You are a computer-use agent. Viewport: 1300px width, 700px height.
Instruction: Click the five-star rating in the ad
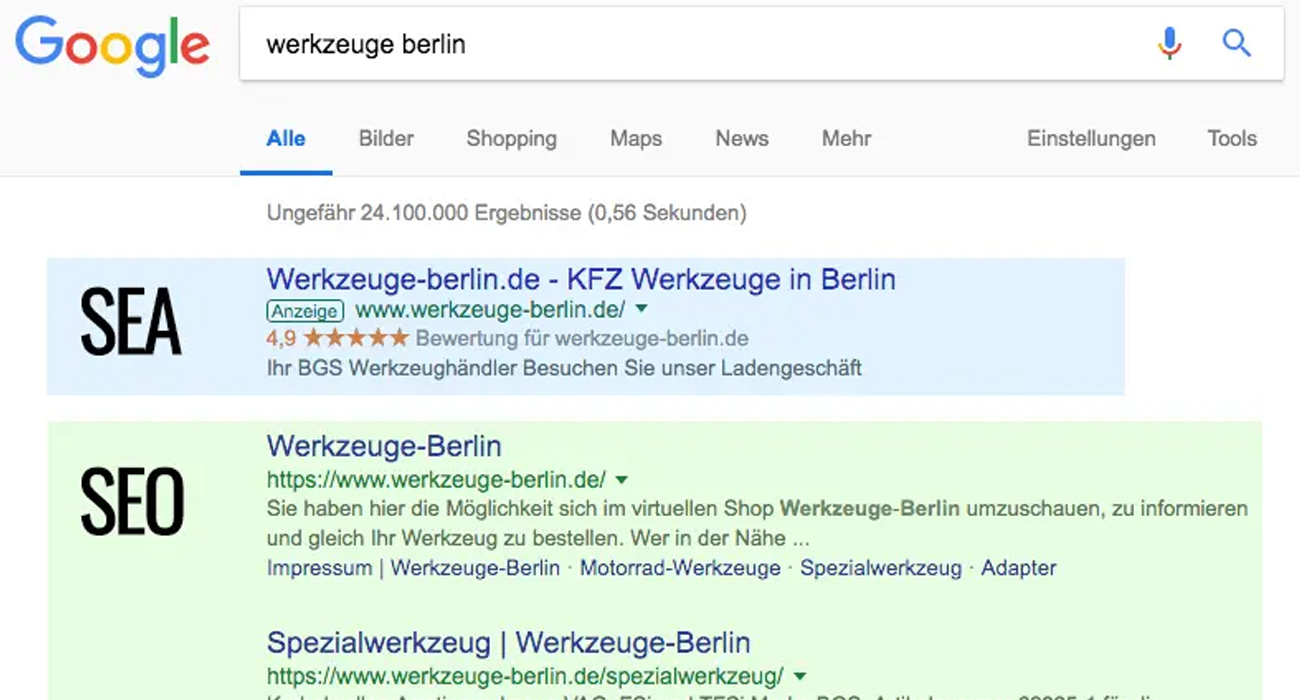click(x=356, y=338)
